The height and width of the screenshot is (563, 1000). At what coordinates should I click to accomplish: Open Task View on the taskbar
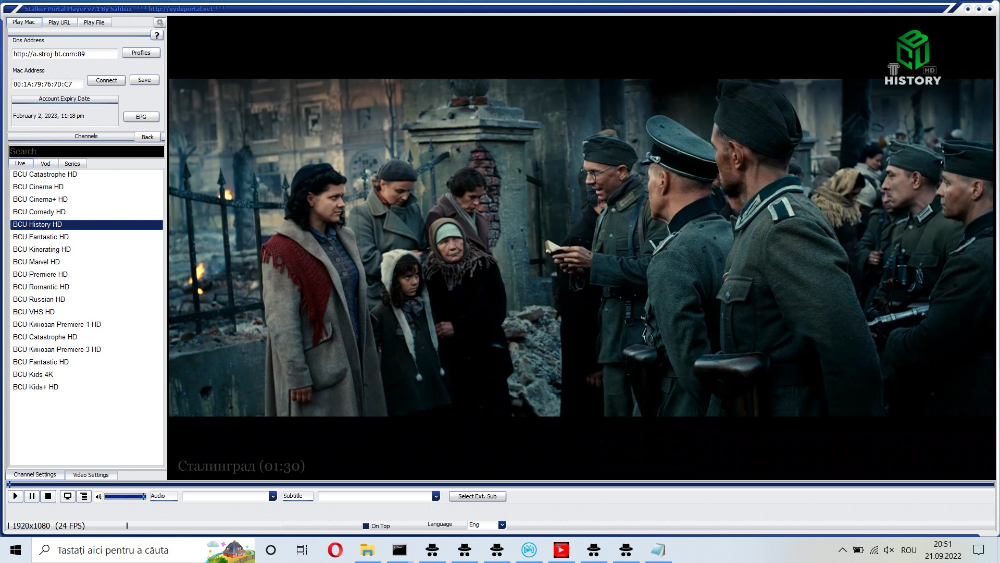pyautogui.click(x=302, y=550)
